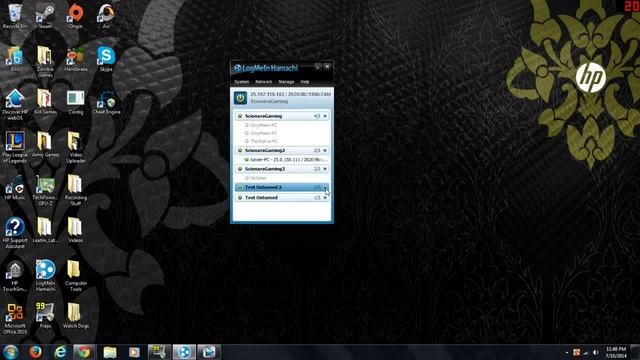Launch Internet Explorer from the taskbar
This screenshot has height=360, width=640.
[x=60, y=352]
